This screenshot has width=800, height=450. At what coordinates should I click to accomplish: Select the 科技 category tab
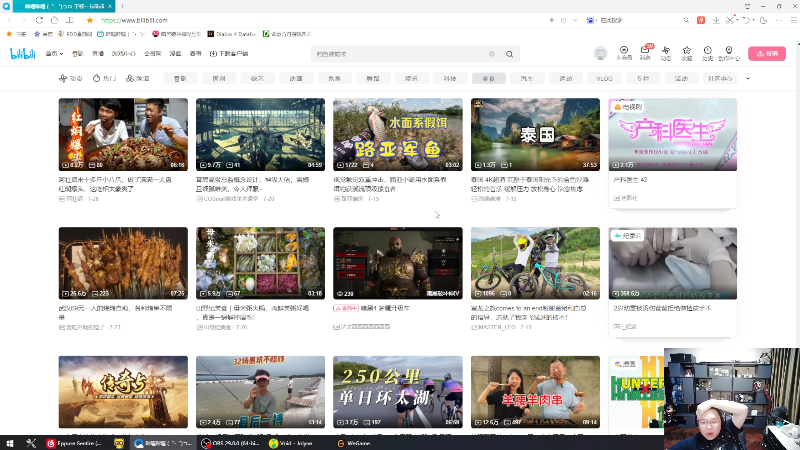449,79
